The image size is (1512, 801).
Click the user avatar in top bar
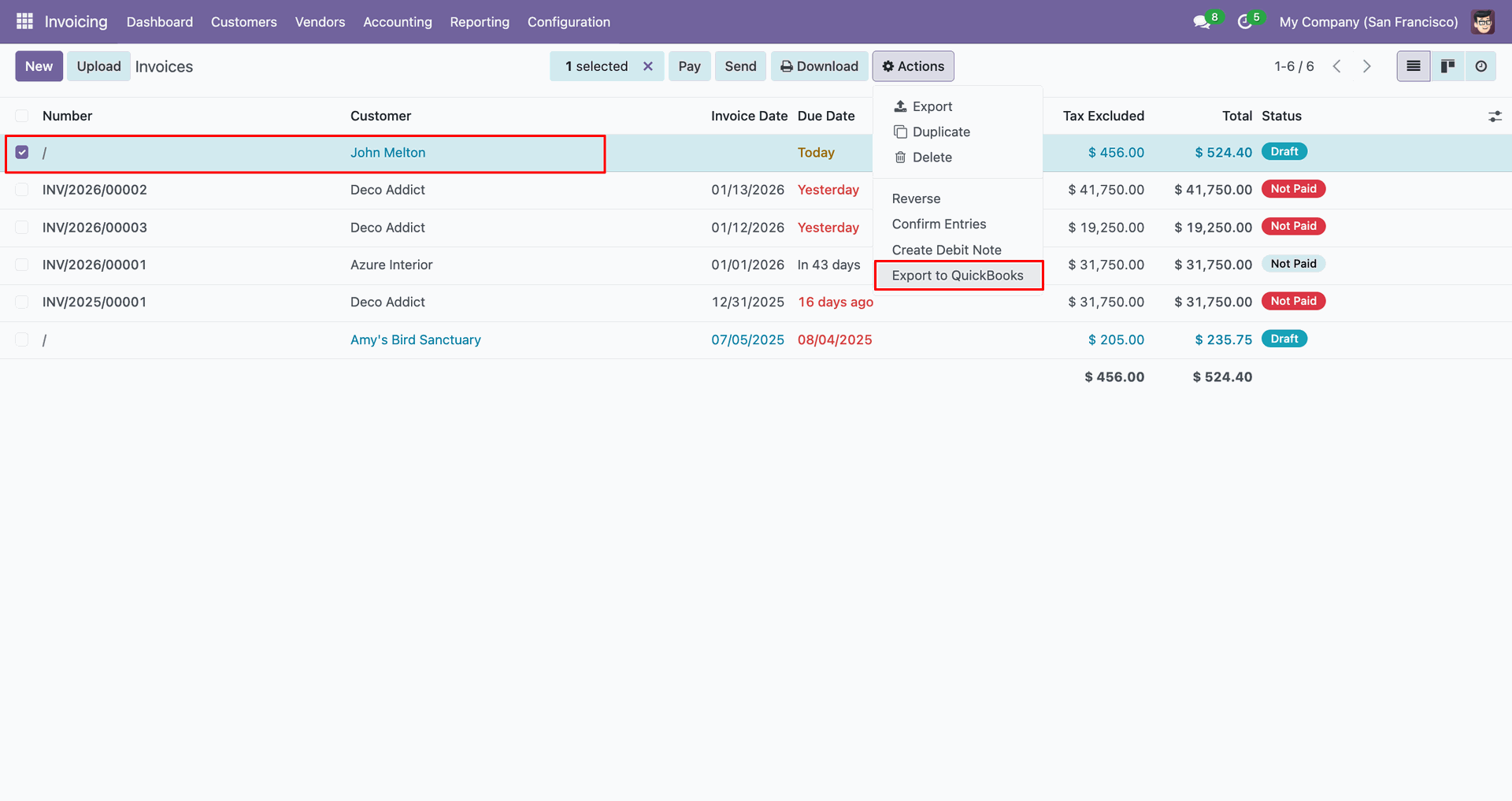click(x=1483, y=22)
